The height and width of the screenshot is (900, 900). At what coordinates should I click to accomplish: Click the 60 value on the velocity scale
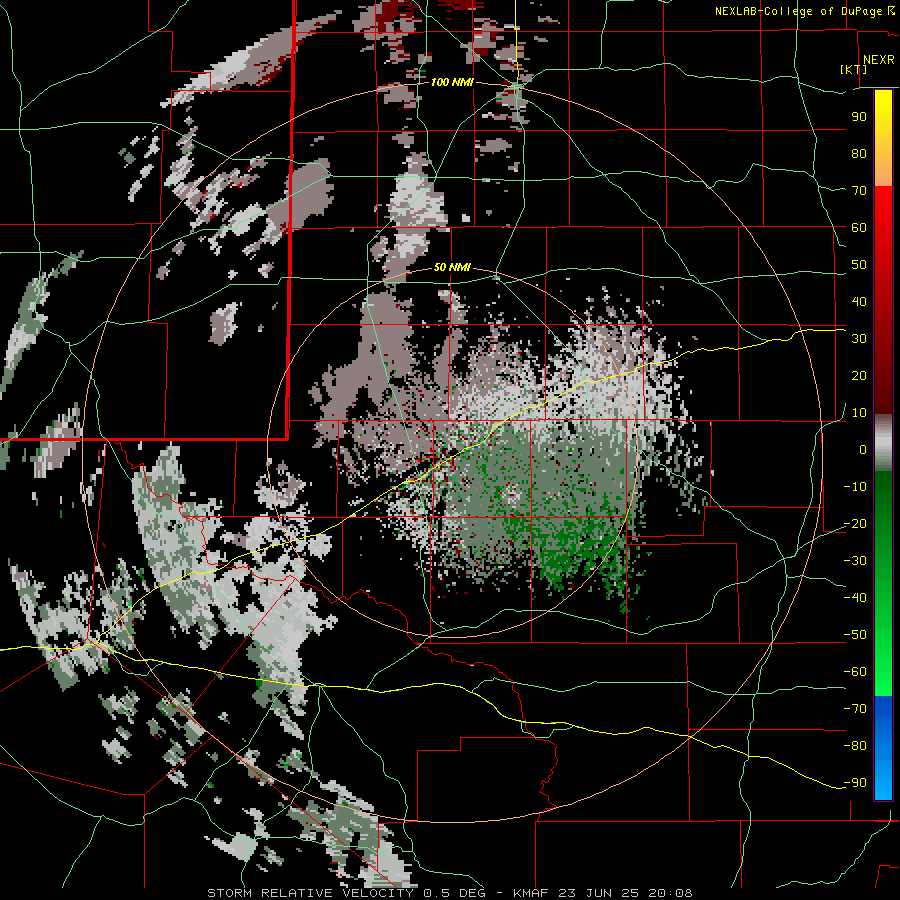click(859, 228)
